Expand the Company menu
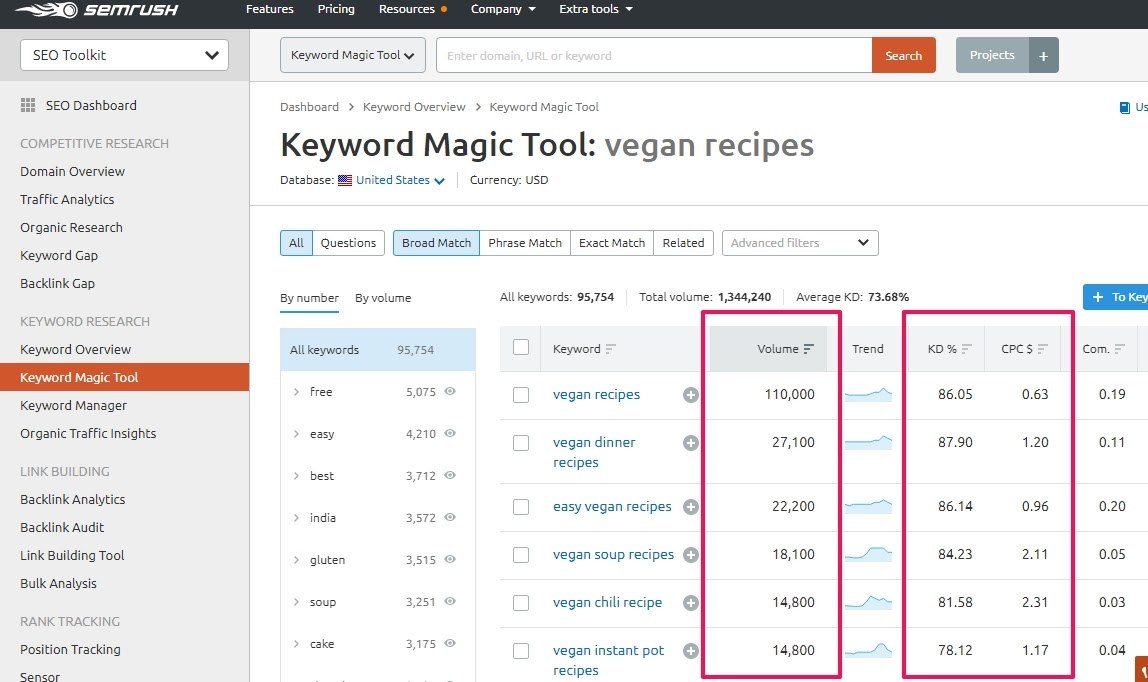This screenshot has width=1148, height=682. pyautogui.click(x=503, y=10)
